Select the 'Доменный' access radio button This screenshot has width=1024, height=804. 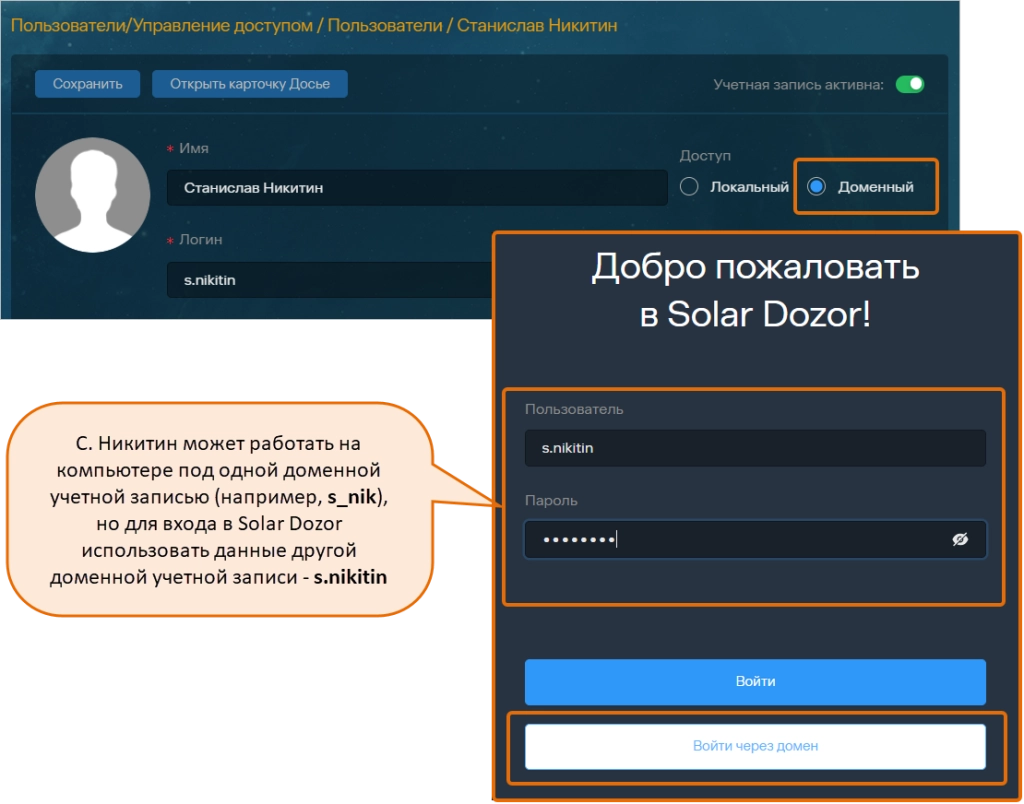pyautogui.click(x=817, y=187)
